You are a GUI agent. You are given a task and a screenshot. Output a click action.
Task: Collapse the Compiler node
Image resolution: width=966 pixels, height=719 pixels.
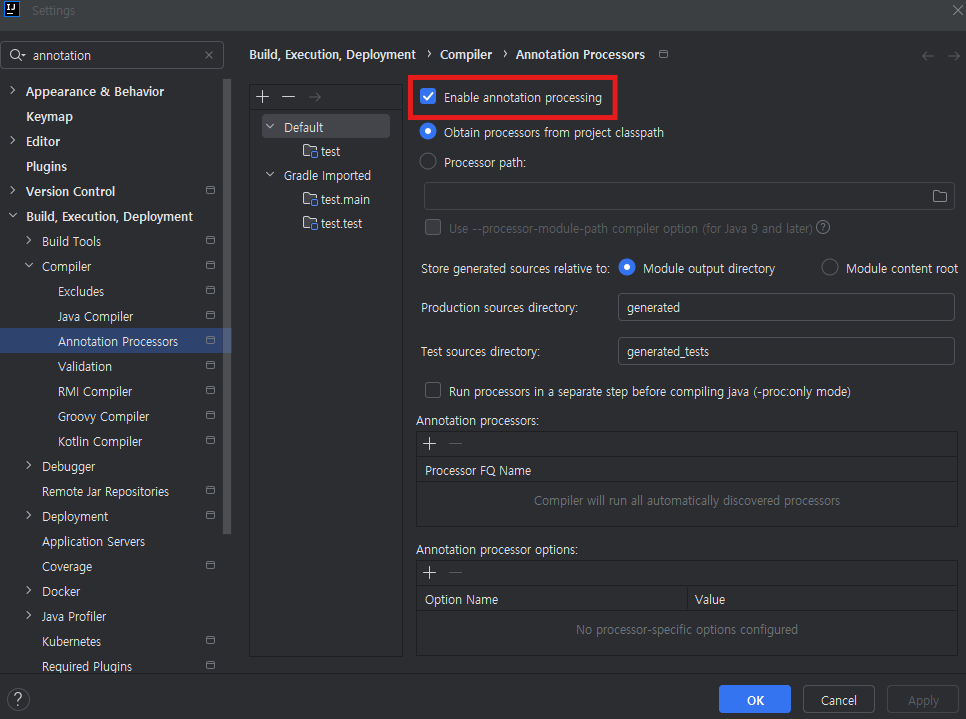point(28,266)
